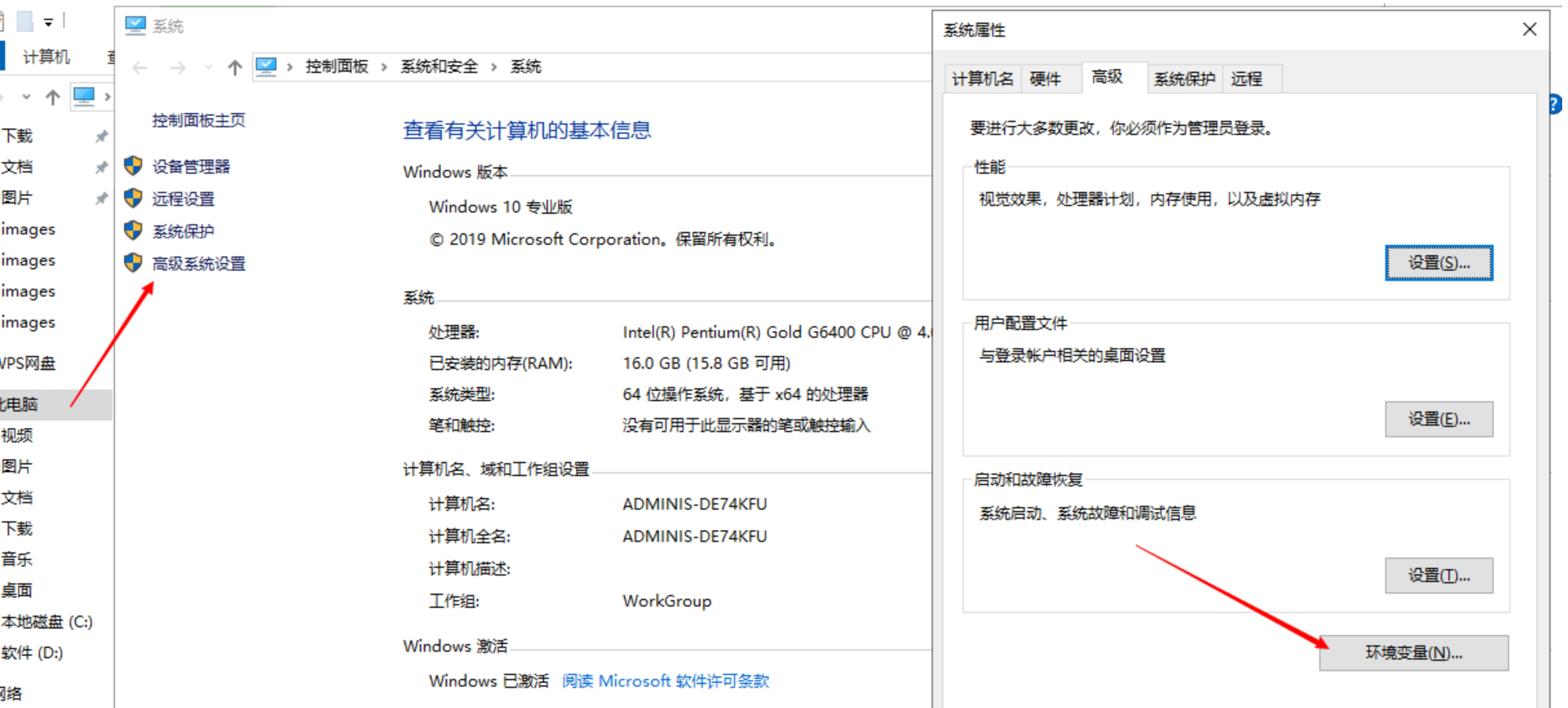
Task: Open 环境变量(N)... button
Action: [1414, 653]
